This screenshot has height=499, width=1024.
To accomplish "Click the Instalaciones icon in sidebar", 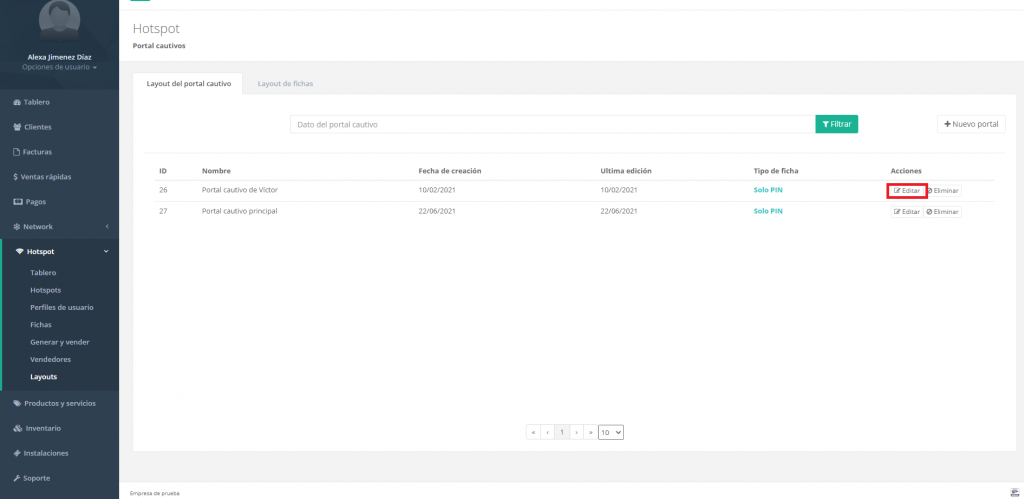I will tap(17, 453).
